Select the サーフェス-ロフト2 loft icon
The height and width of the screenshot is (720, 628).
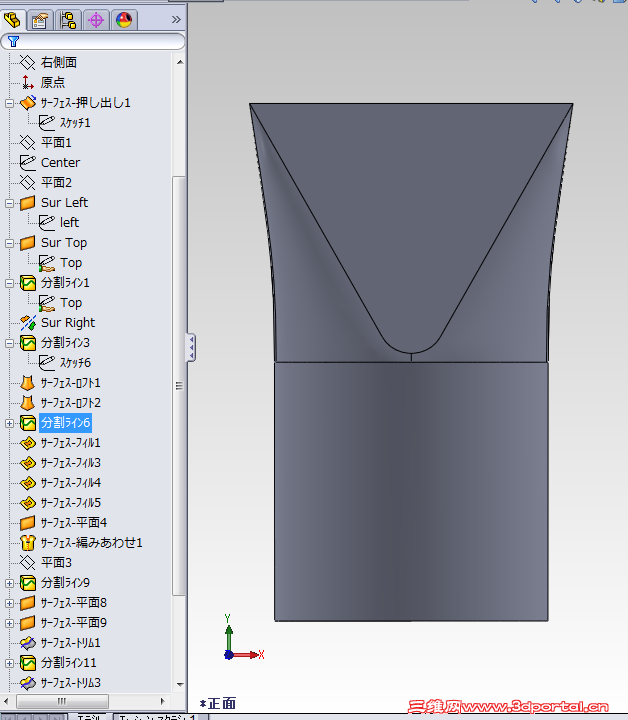[28, 403]
